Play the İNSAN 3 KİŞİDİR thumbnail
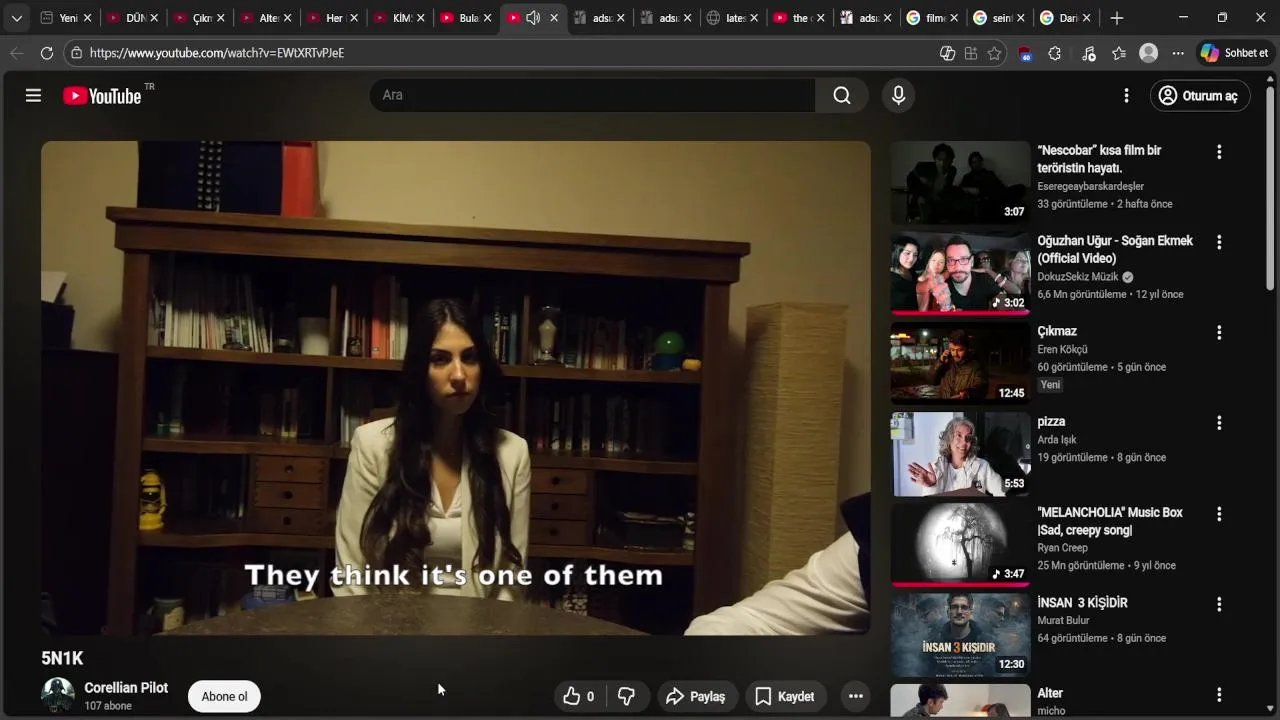Screen dimensions: 1280x720 pyautogui.click(x=960, y=635)
